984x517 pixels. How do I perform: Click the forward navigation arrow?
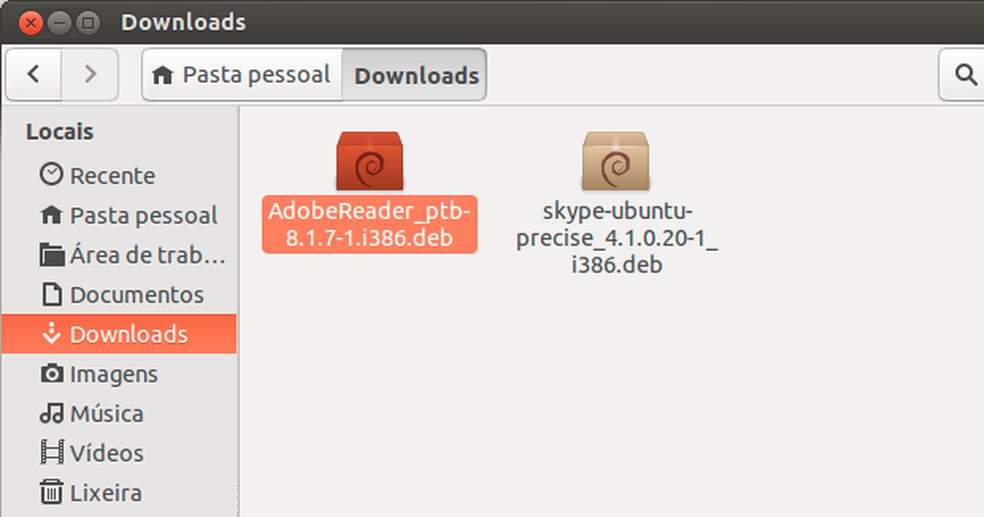click(90, 74)
